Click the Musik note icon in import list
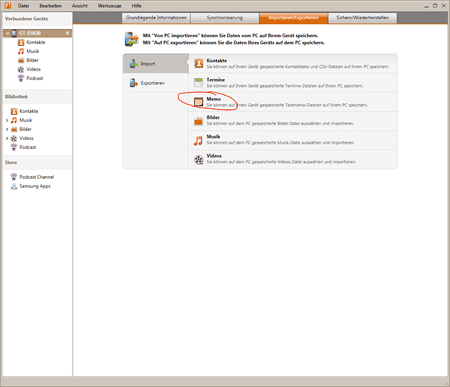Image resolution: width=450 pixels, height=387 pixels. (x=199, y=140)
